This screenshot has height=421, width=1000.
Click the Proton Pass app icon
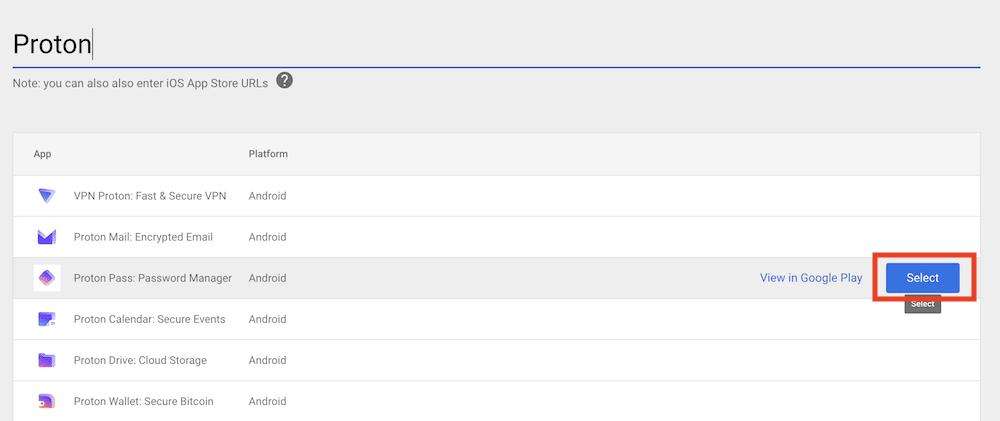47,278
